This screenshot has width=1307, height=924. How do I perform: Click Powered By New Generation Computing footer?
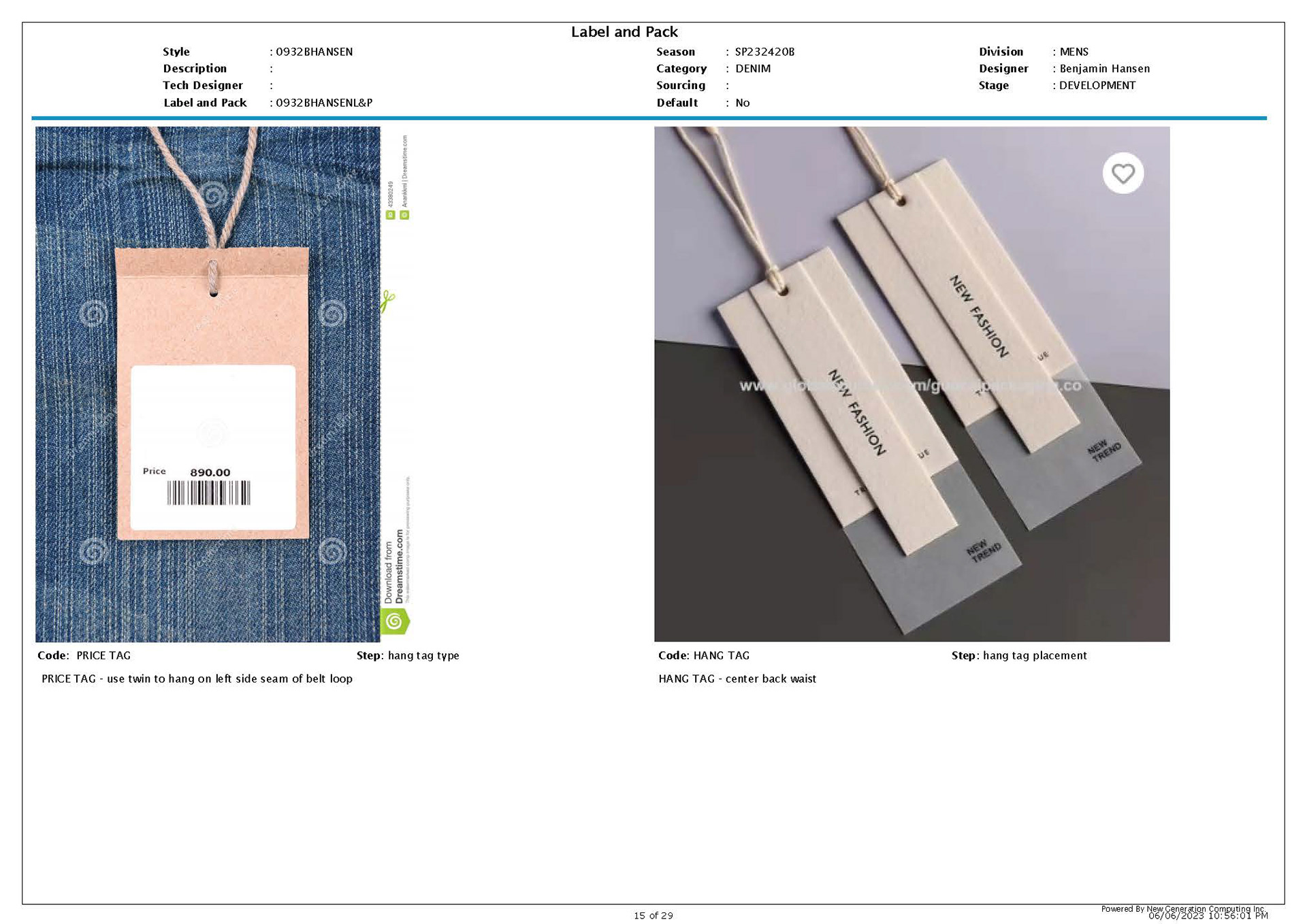(x=1182, y=908)
